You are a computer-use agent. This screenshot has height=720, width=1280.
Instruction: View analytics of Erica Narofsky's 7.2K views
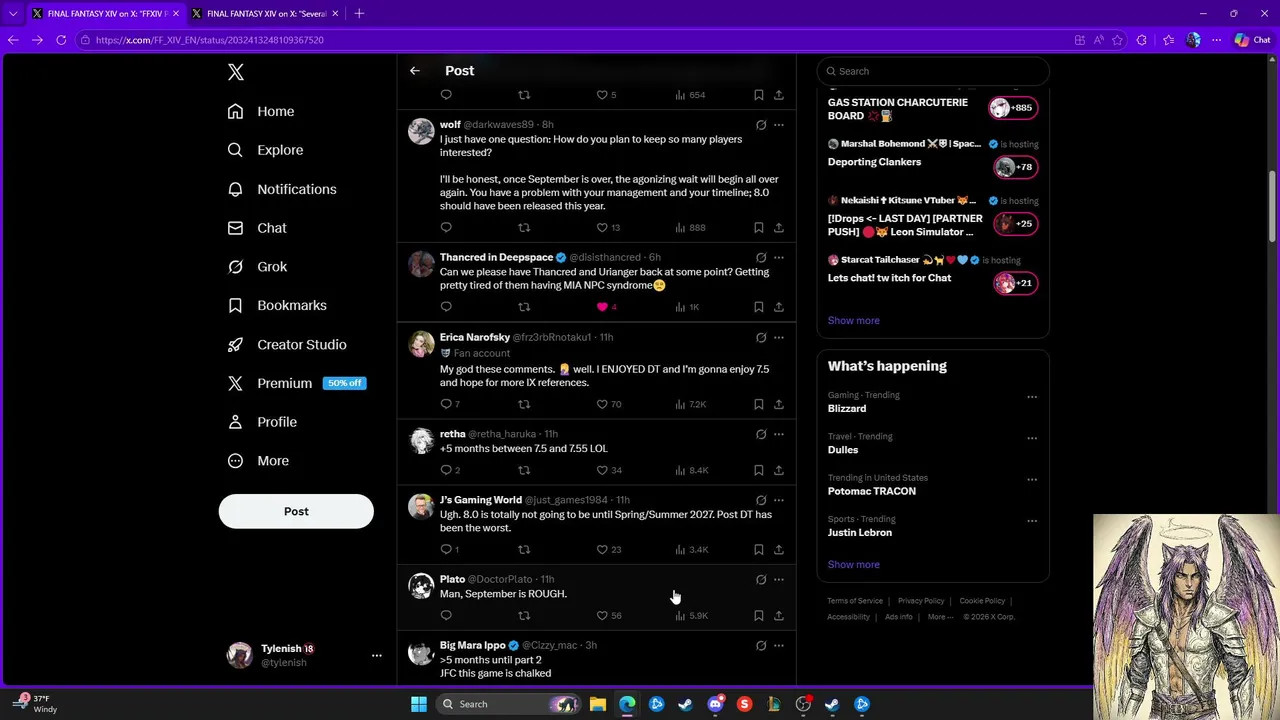(x=690, y=404)
